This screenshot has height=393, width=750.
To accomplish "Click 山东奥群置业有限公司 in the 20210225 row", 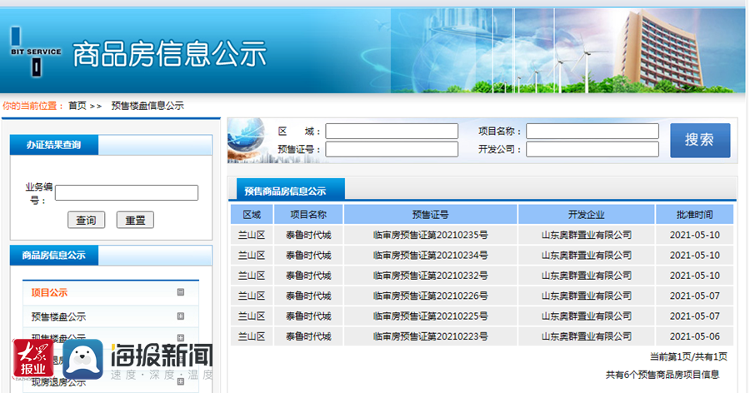I will 586,316.
